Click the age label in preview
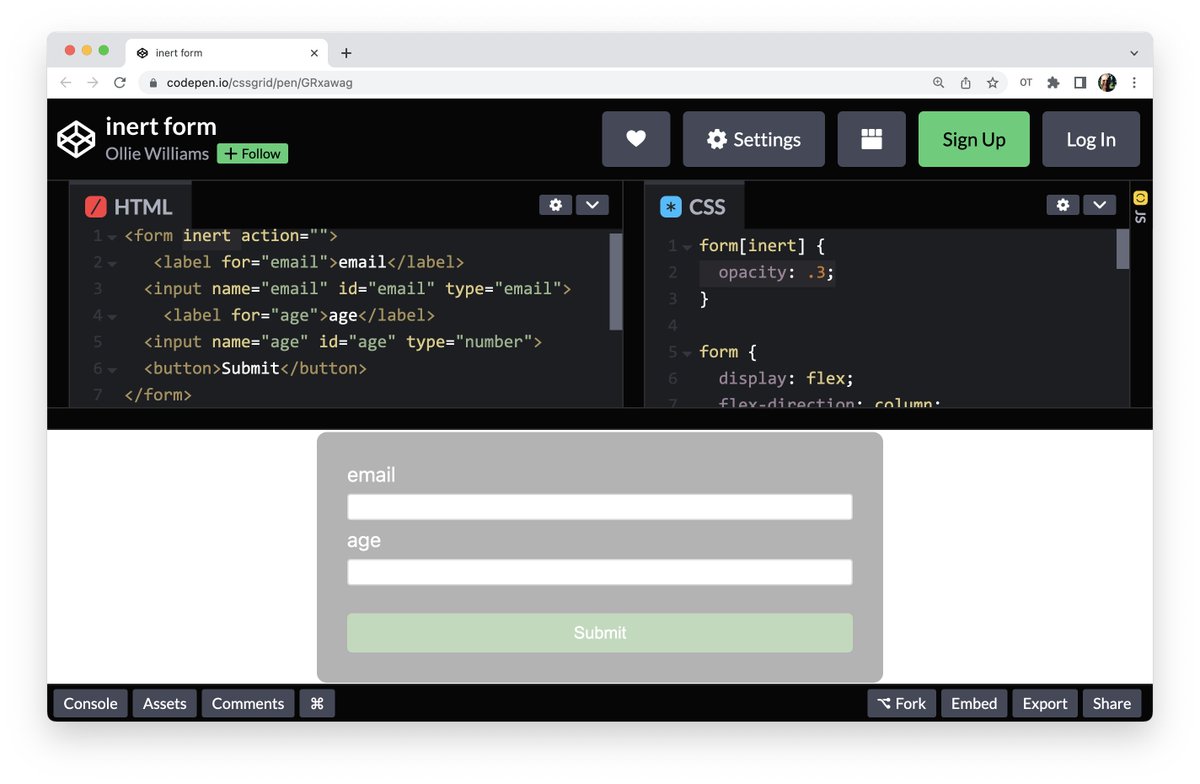The height and width of the screenshot is (784, 1200). 364,541
